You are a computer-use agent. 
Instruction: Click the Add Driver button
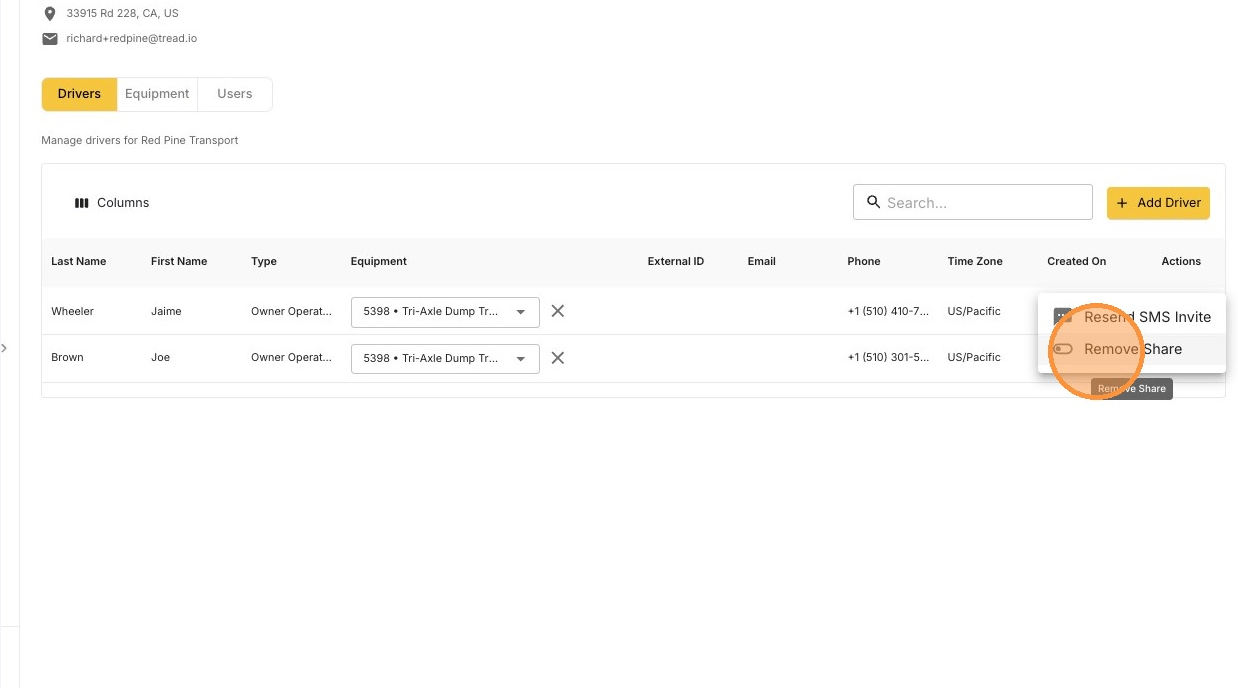click(1158, 203)
